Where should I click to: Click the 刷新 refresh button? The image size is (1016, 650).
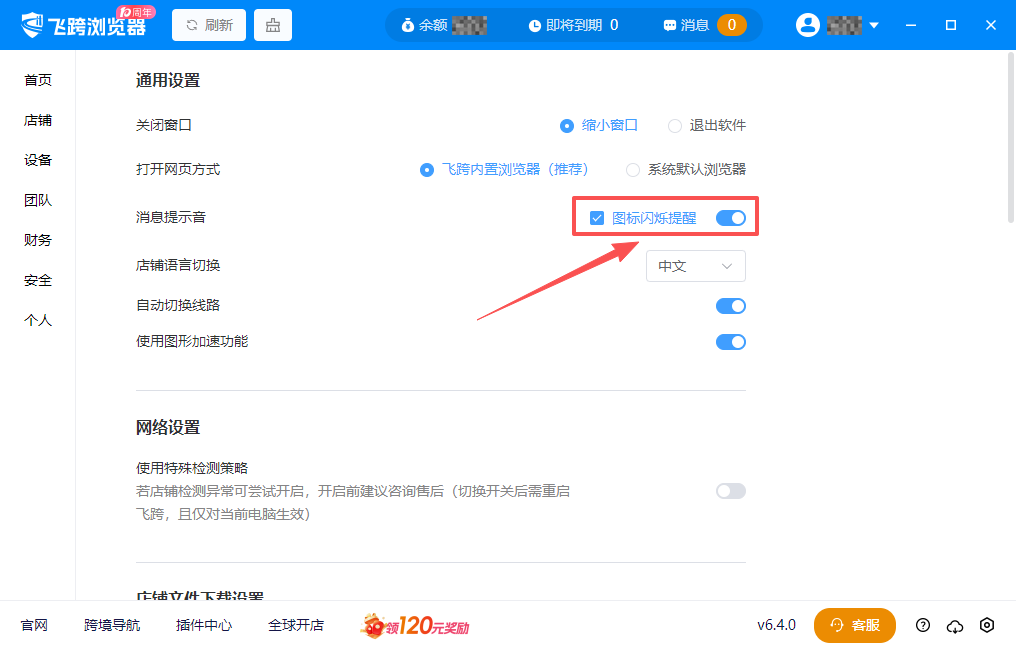[x=208, y=24]
